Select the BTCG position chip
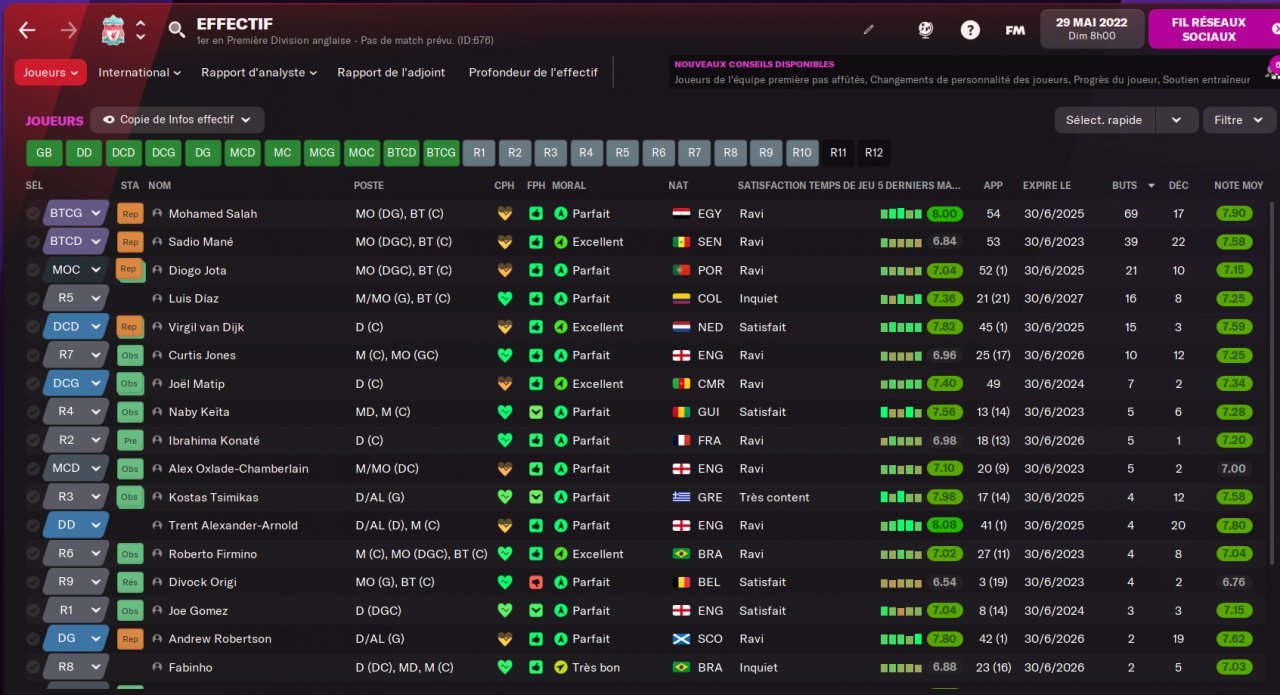Viewport: 1280px width, 695px height. point(441,153)
